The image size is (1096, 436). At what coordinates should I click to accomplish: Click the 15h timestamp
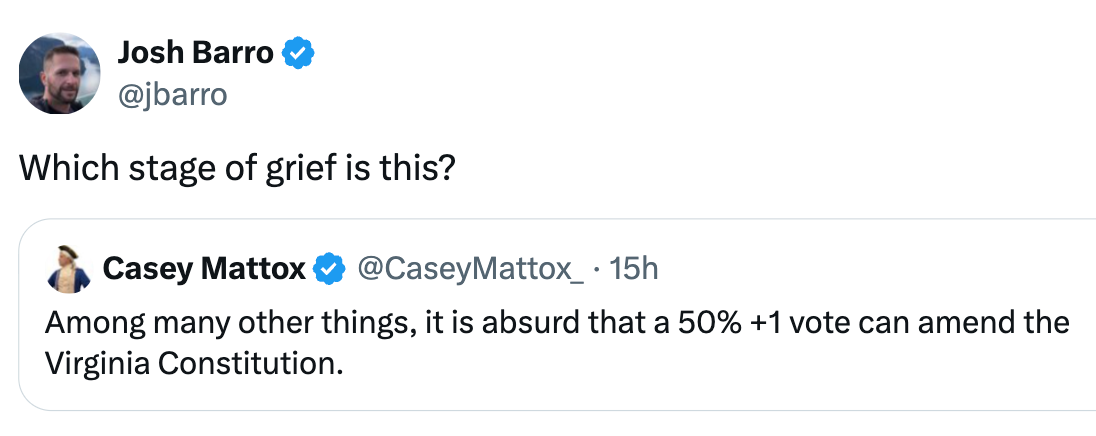pos(633,269)
